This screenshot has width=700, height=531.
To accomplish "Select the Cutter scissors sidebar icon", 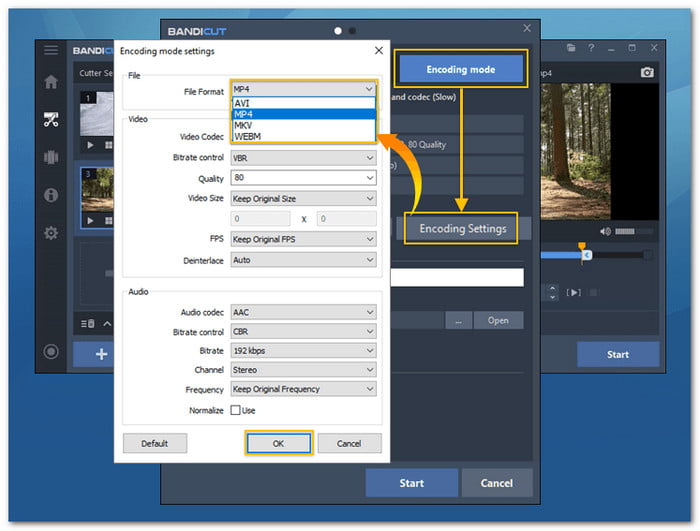I will pyautogui.click(x=51, y=120).
